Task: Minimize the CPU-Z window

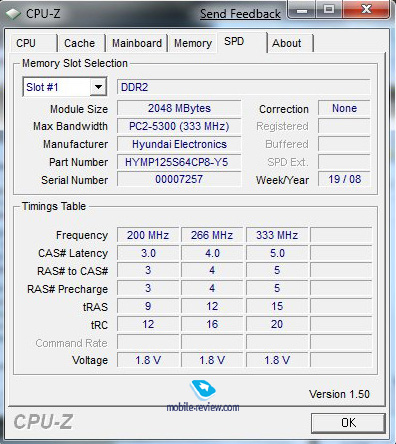Action: (302, 10)
